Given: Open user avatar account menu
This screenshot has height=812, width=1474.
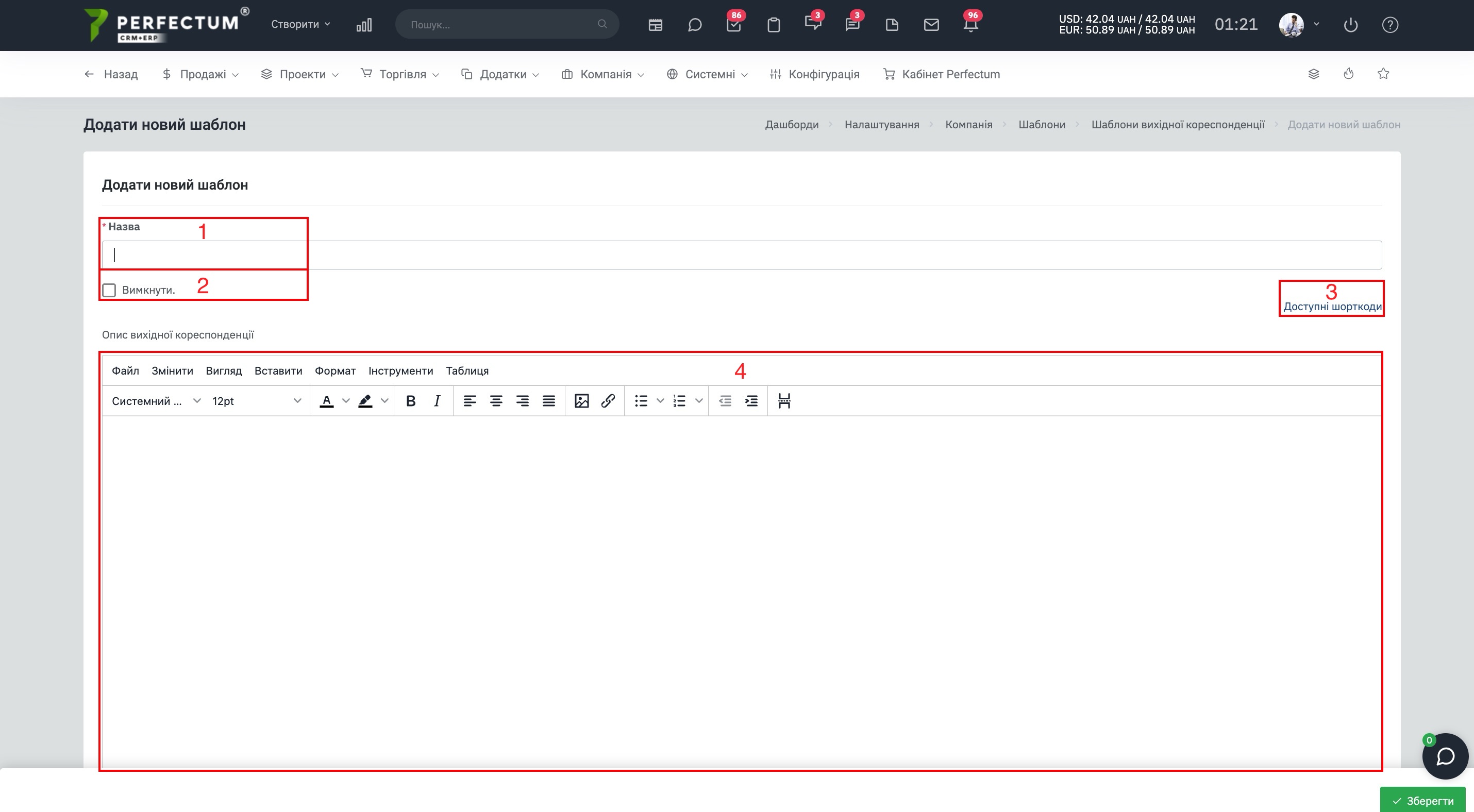Looking at the screenshot, I should tap(1299, 25).
